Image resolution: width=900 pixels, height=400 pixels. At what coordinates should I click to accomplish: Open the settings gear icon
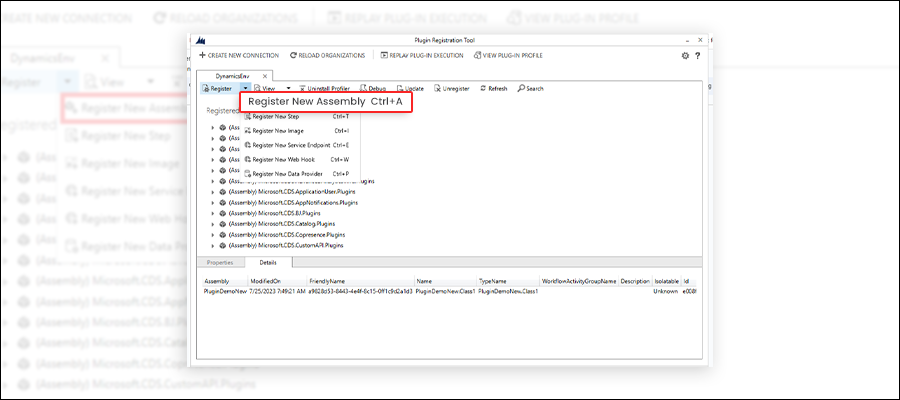pyautogui.click(x=685, y=56)
